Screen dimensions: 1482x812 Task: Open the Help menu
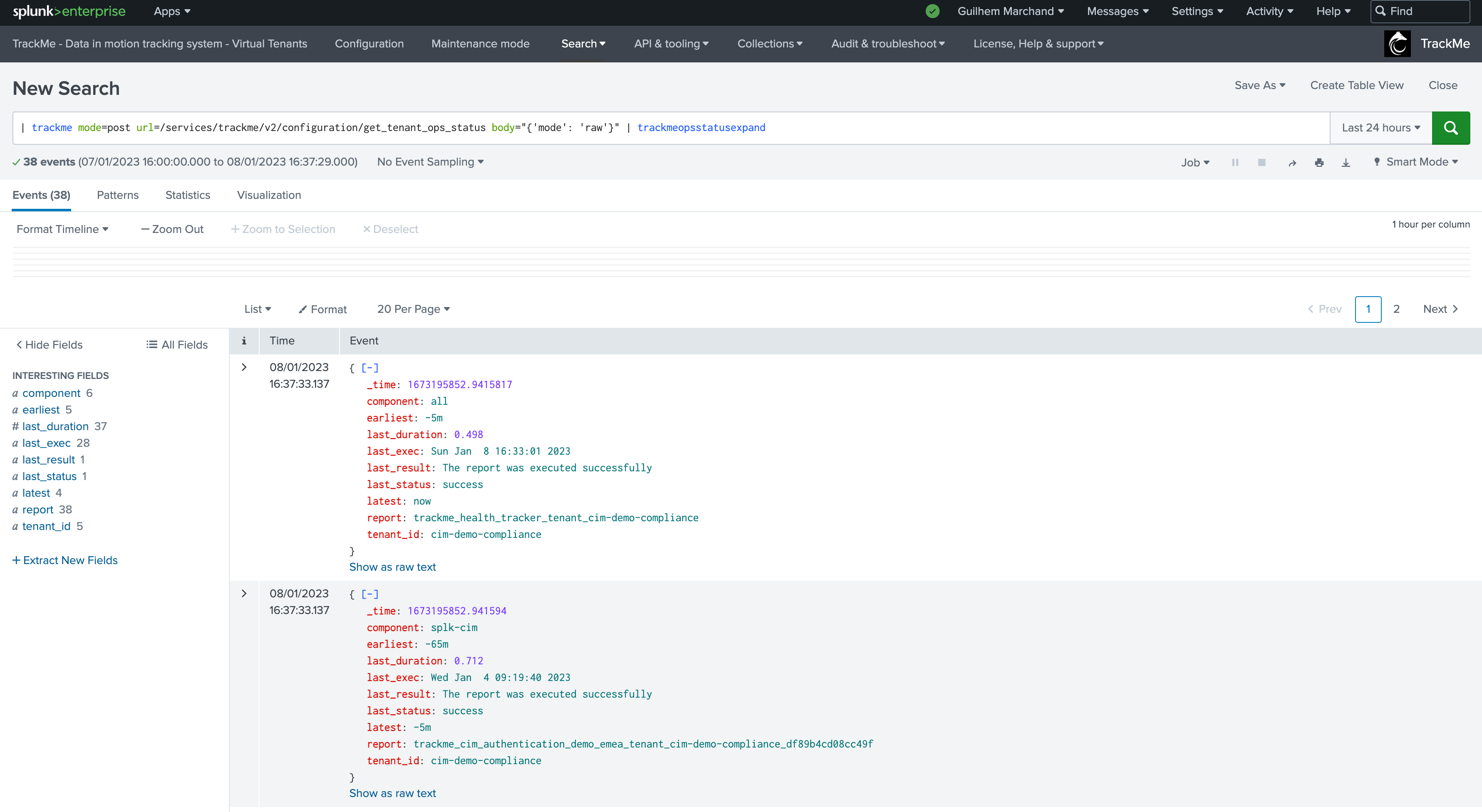pos(1333,12)
